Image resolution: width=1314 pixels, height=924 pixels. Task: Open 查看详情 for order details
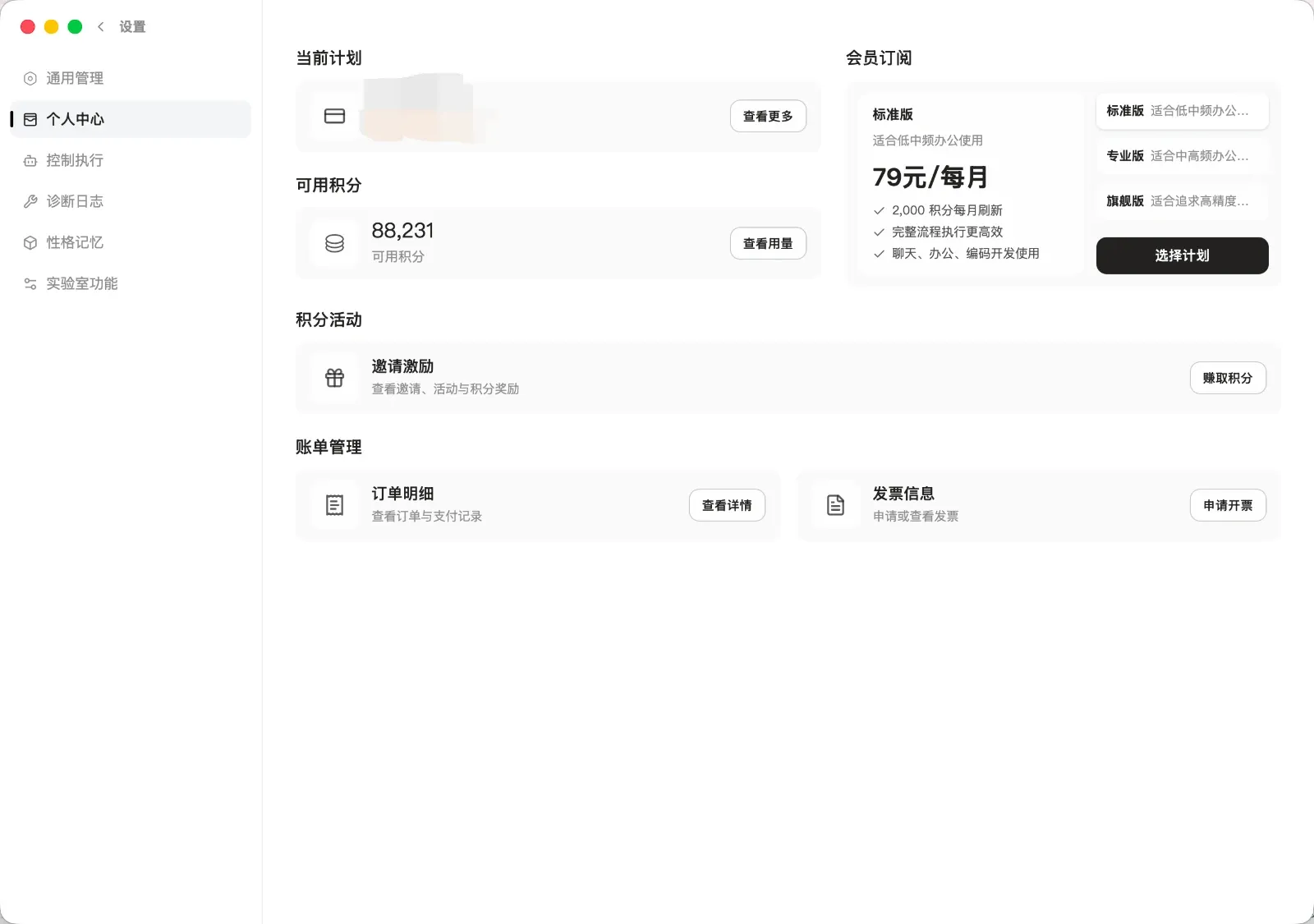pos(727,505)
